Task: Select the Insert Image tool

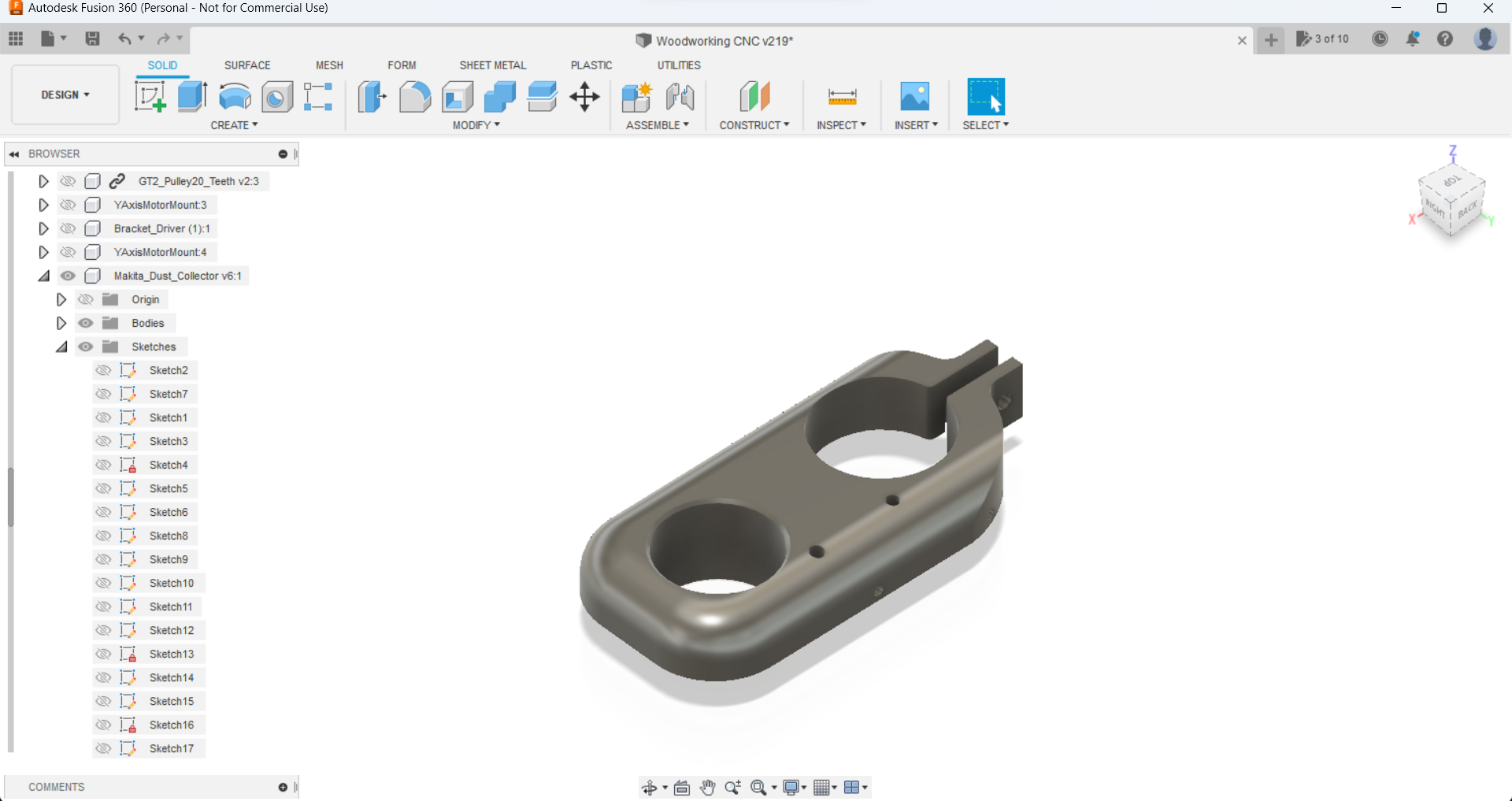Action: [915, 97]
